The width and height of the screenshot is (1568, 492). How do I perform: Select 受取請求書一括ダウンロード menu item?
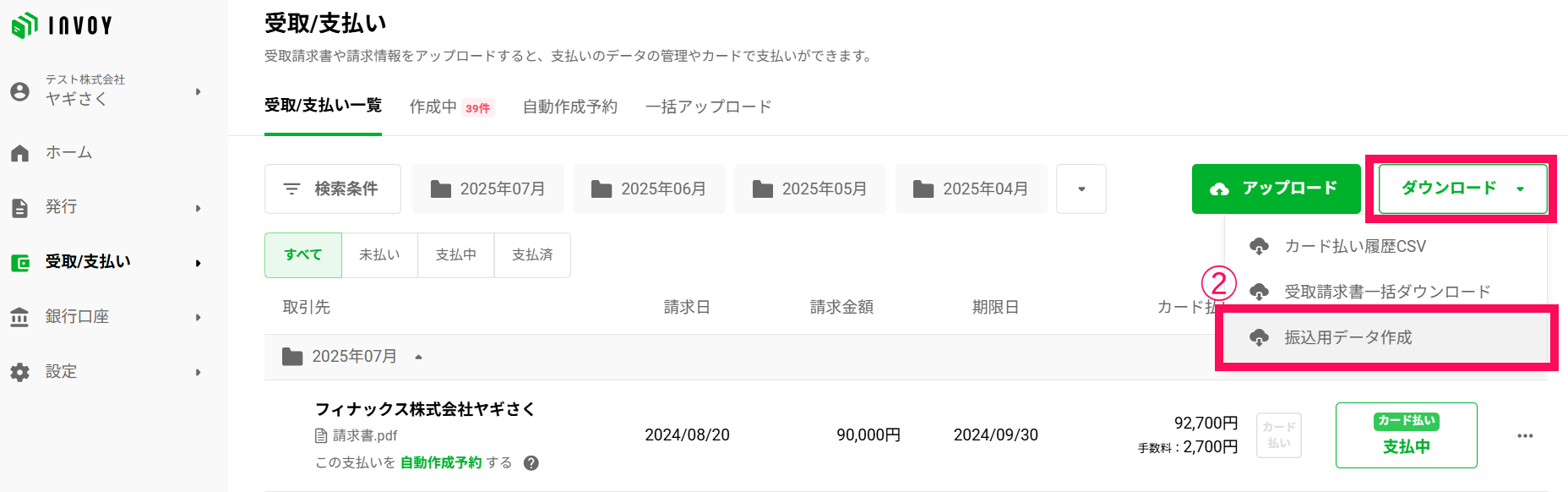tap(1386, 292)
